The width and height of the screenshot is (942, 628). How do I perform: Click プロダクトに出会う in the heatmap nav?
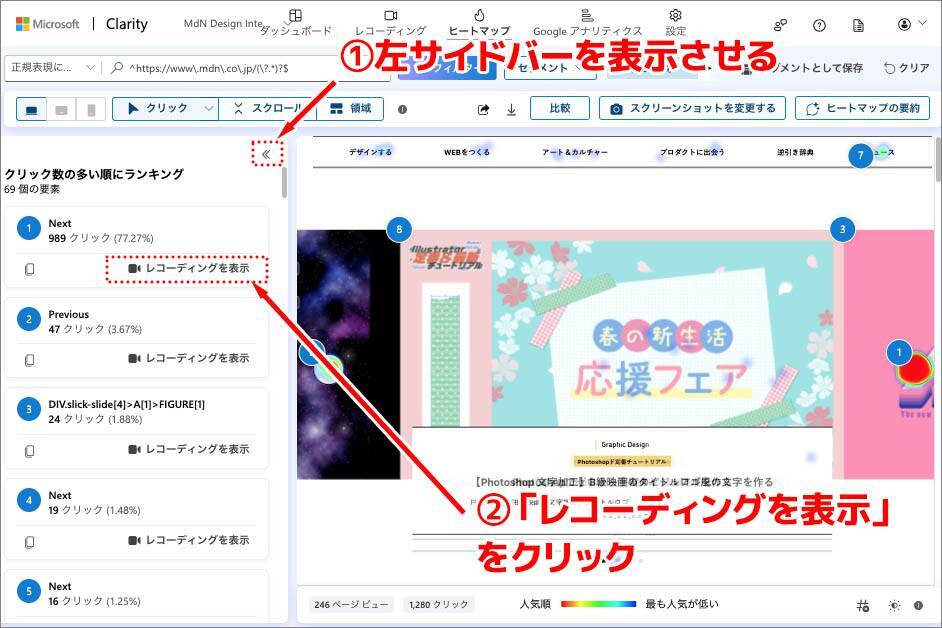click(691, 152)
